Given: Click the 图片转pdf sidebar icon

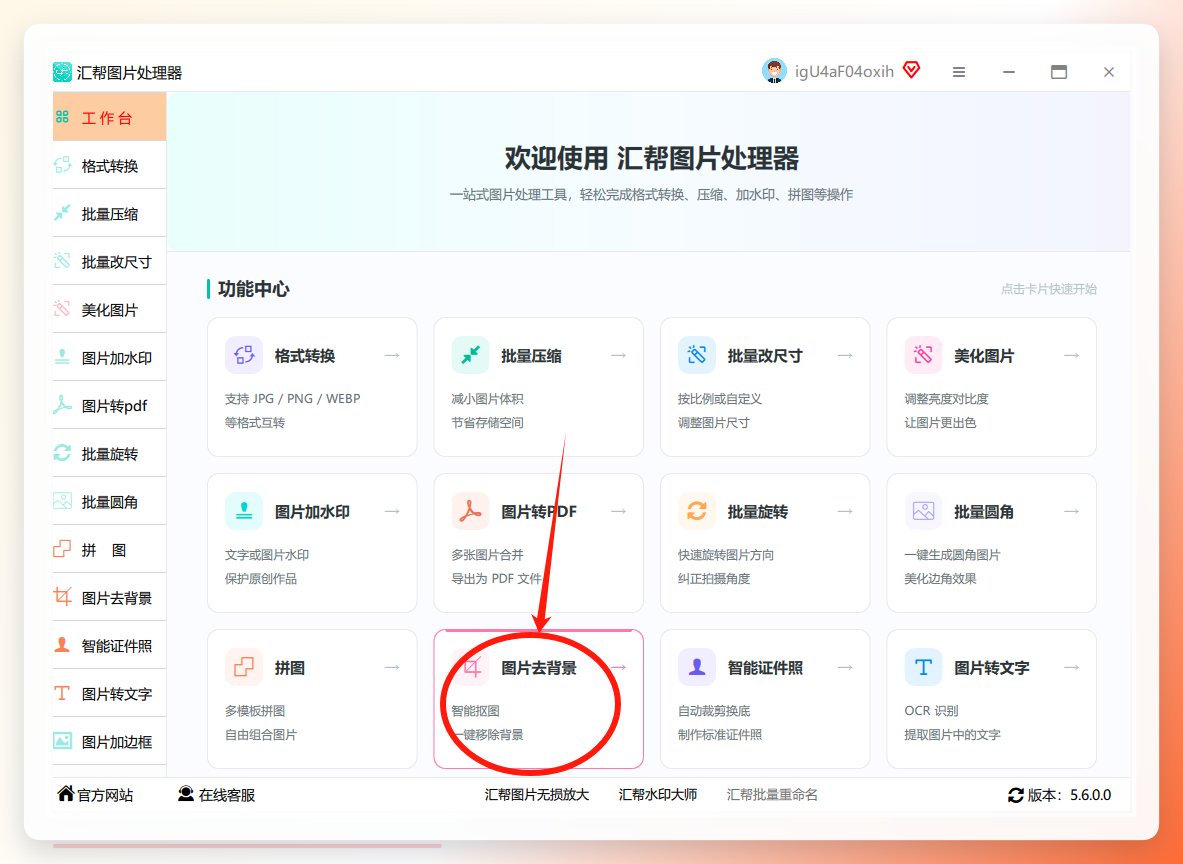Looking at the screenshot, I should coord(62,406).
